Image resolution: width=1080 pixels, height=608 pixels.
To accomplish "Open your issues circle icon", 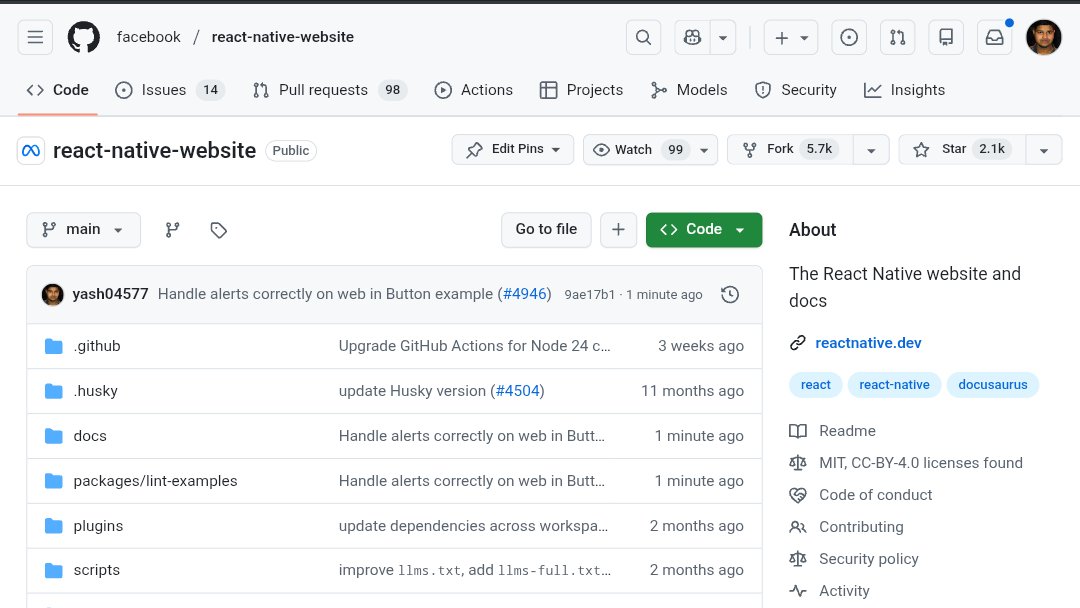I will pyautogui.click(x=849, y=37).
